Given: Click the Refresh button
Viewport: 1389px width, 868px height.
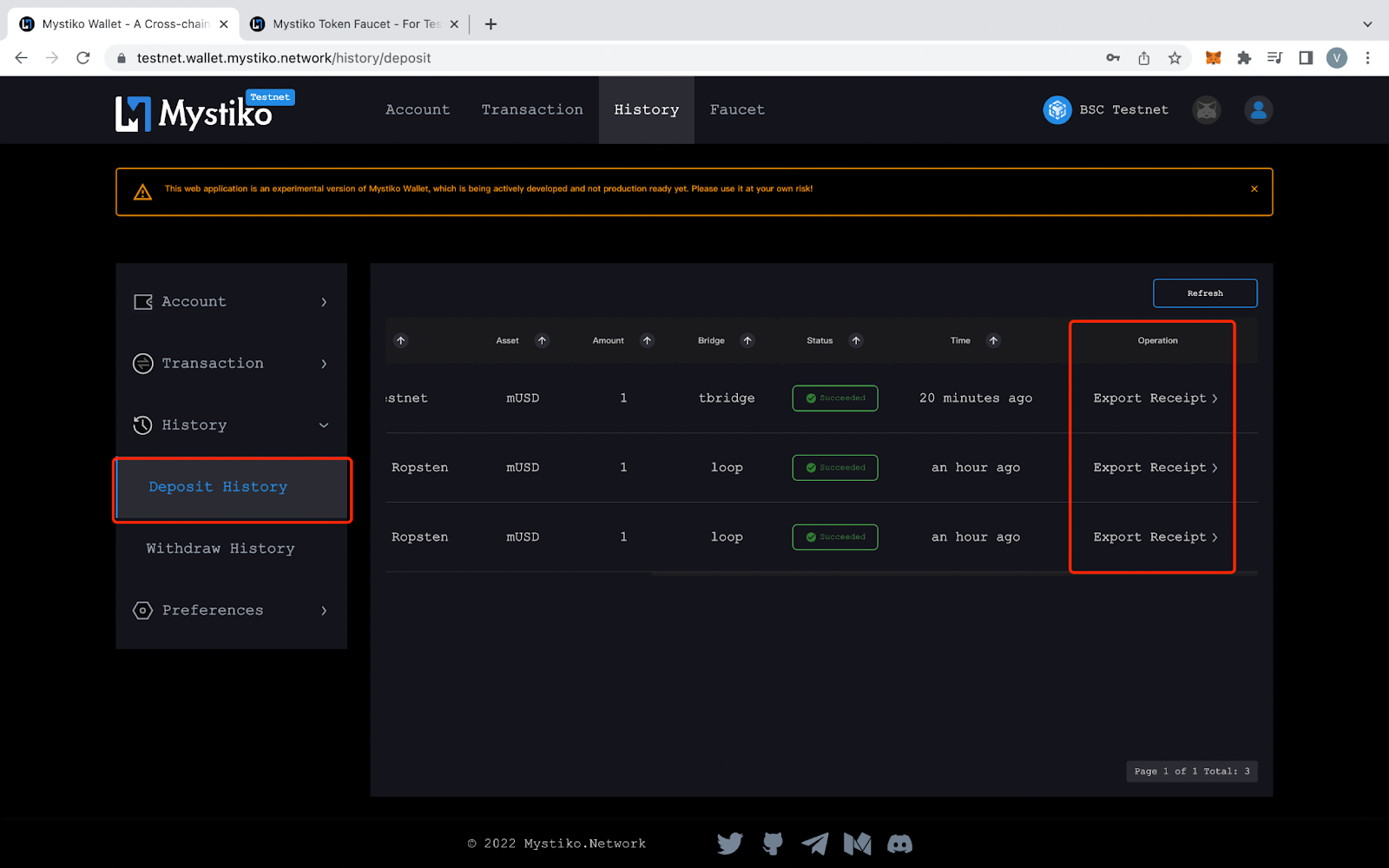Looking at the screenshot, I should [1205, 293].
